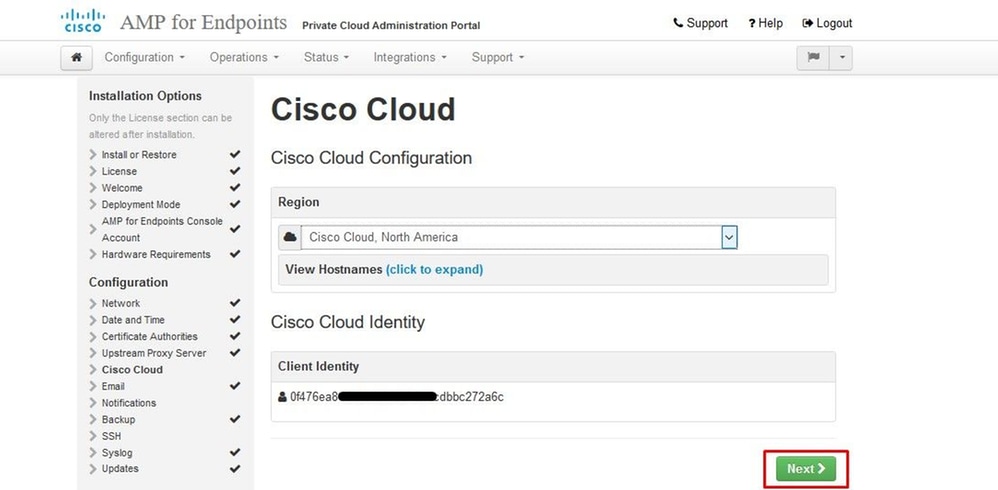Click the Cisco logo
This screenshot has width=998, height=490.
(x=83, y=20)
